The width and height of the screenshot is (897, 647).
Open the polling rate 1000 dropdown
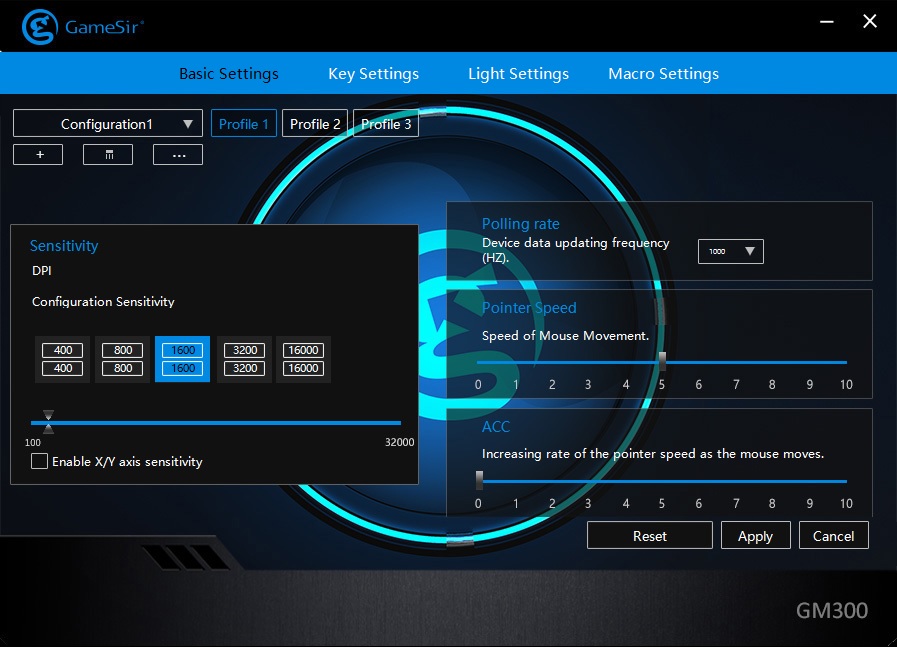click(x=730, y=251)
